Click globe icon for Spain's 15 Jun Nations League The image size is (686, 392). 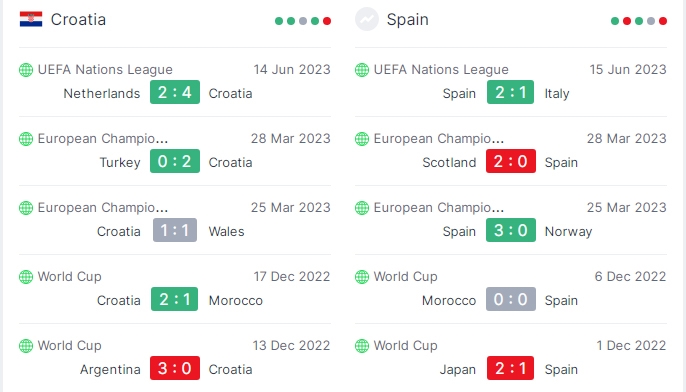(x=362, y=70)
